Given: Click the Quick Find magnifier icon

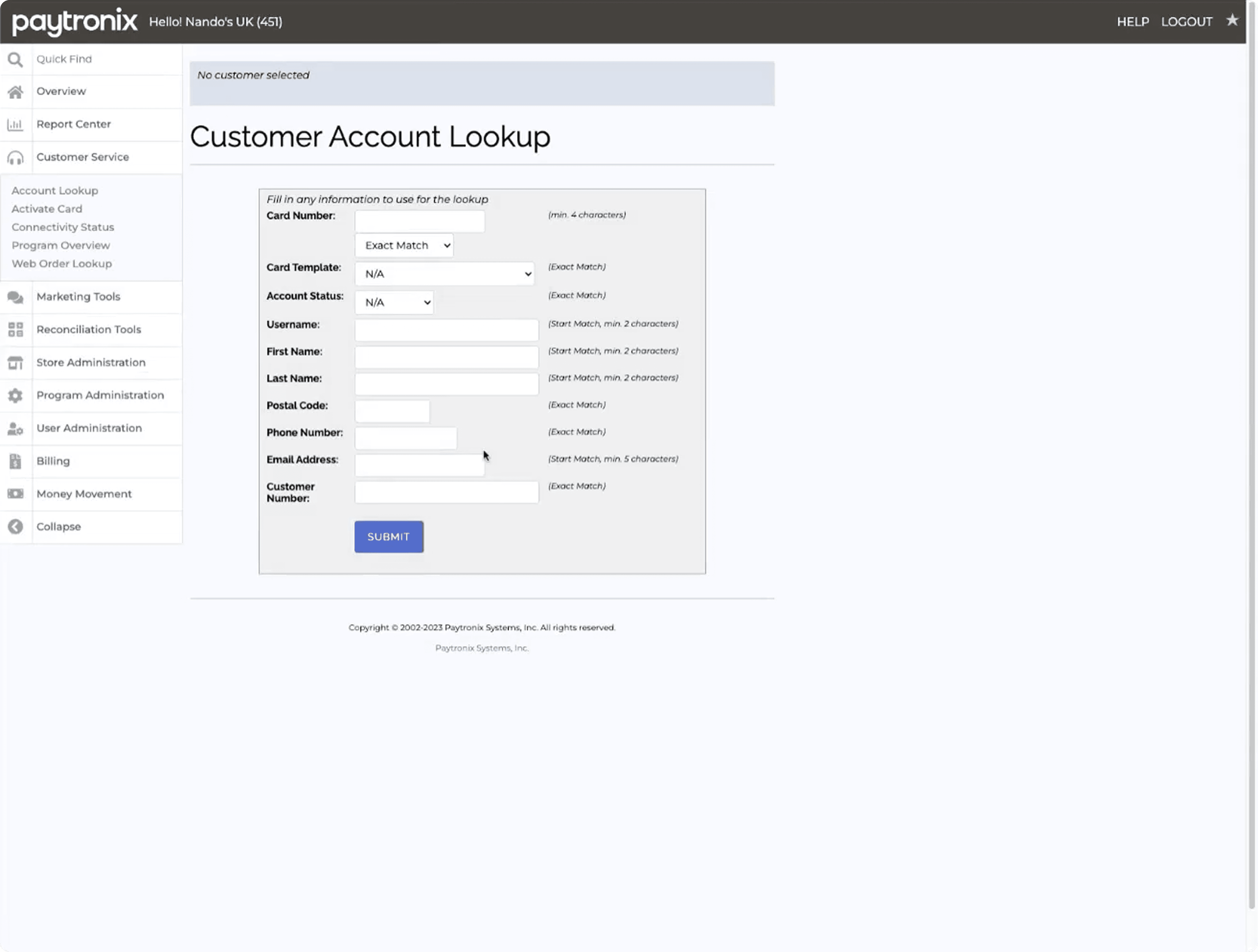Looking at the screenshot, I should pos(15,59).
